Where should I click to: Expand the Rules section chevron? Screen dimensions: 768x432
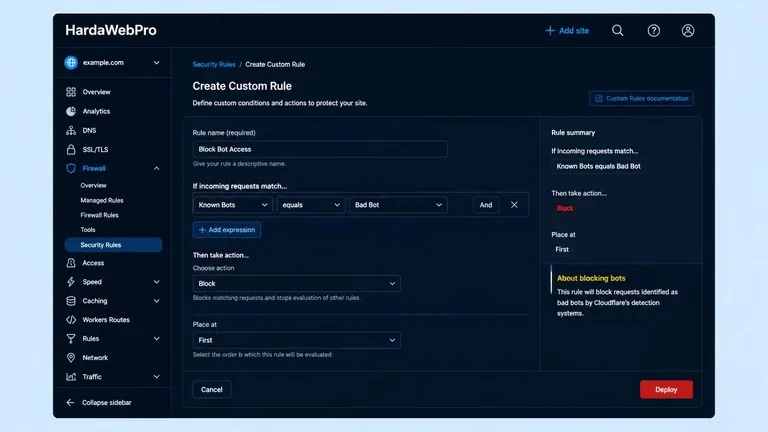click(x=157, y=338)
